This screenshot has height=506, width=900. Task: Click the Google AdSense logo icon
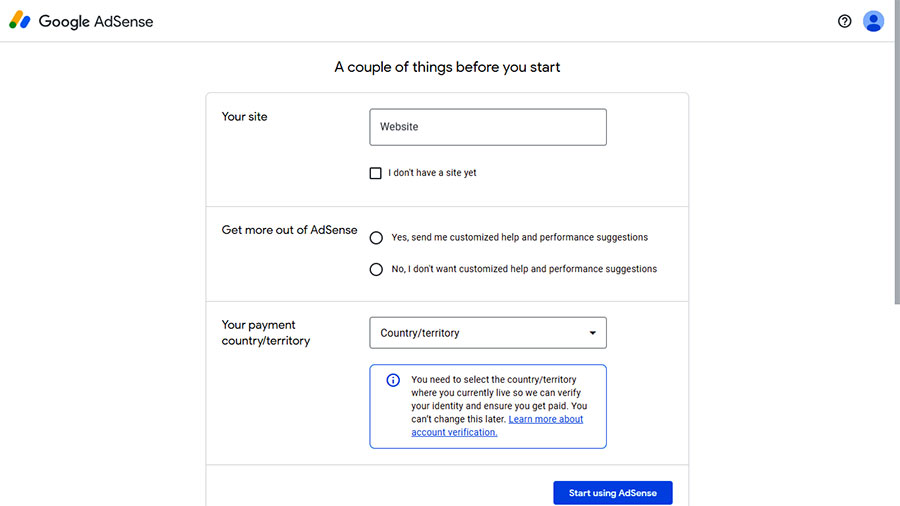[x=20, y=20]
